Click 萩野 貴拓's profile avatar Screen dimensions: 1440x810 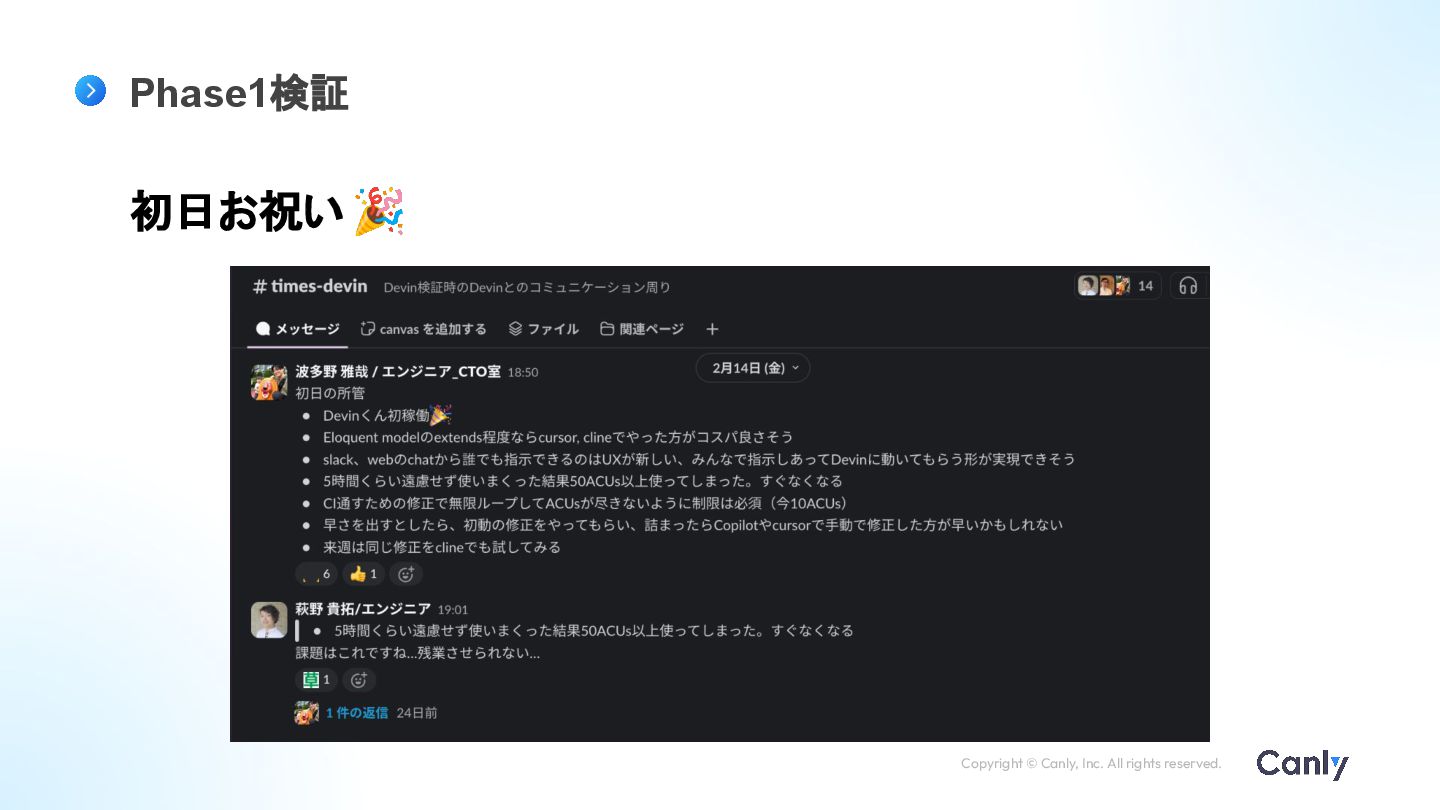pyautogui.click(x=269, y=620)
